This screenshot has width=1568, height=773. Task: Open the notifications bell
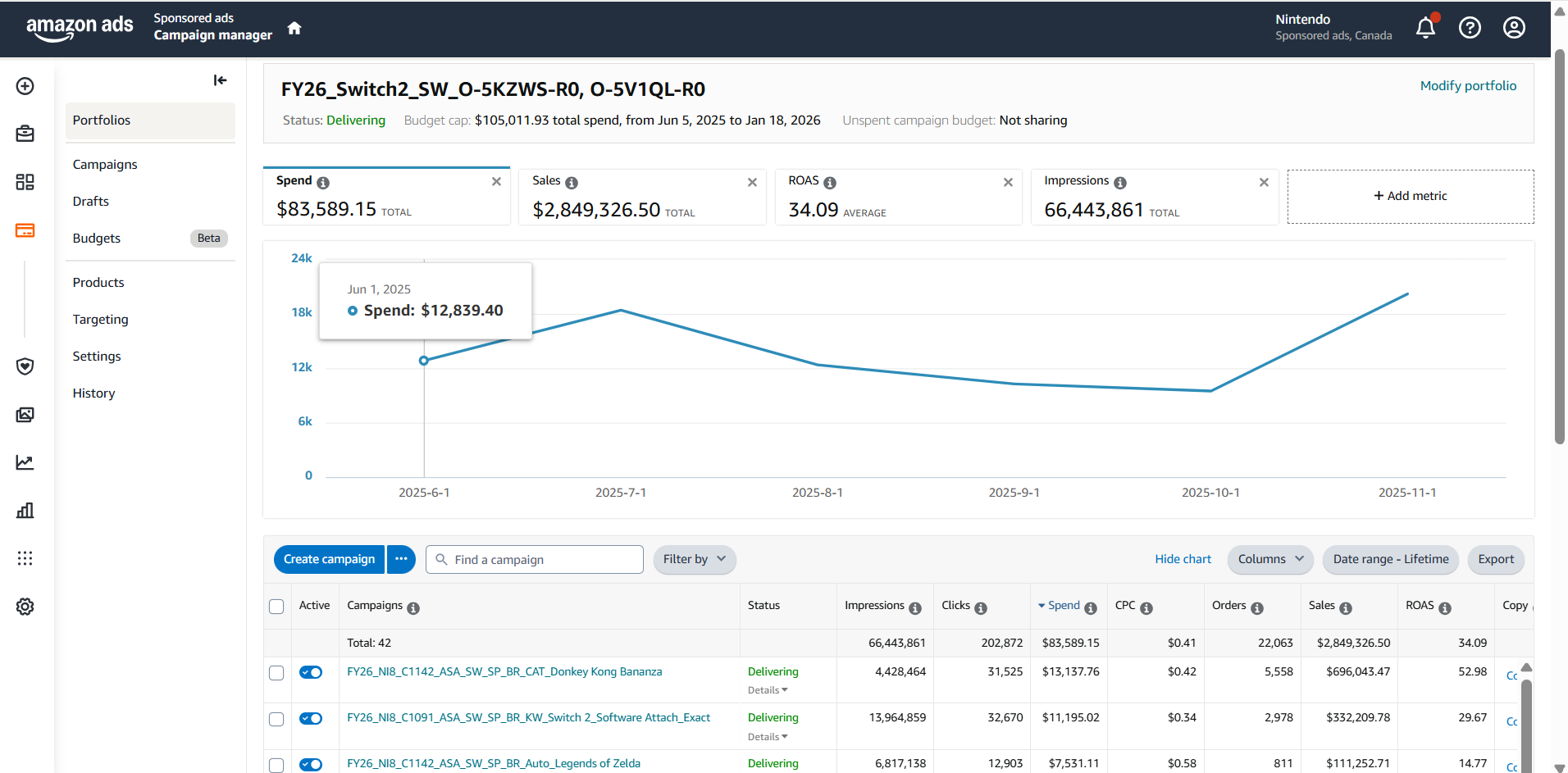(1425, 28)
